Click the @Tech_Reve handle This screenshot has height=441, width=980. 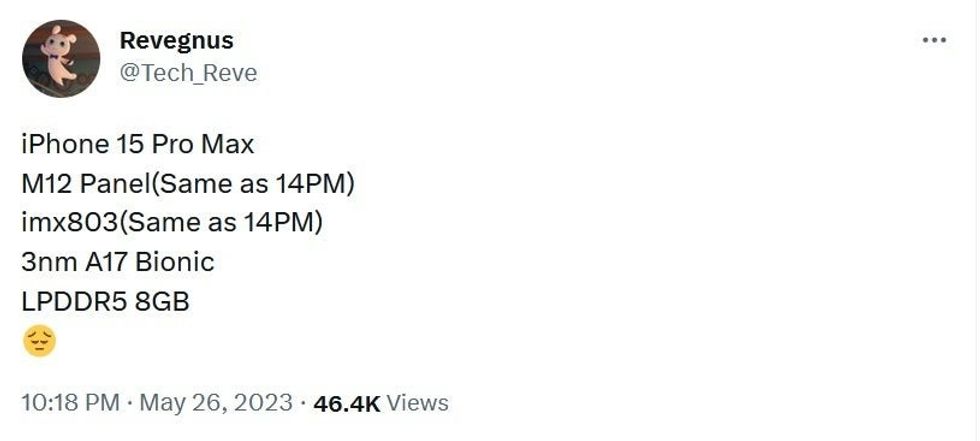pos(188,73)
